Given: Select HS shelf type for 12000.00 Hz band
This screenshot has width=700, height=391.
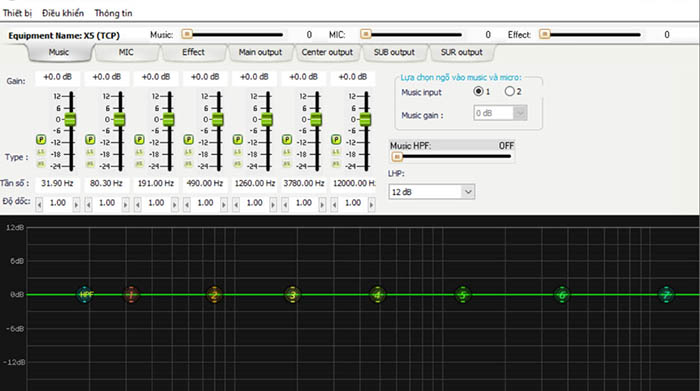Looking at the screenshot, I should click(336, 164).
